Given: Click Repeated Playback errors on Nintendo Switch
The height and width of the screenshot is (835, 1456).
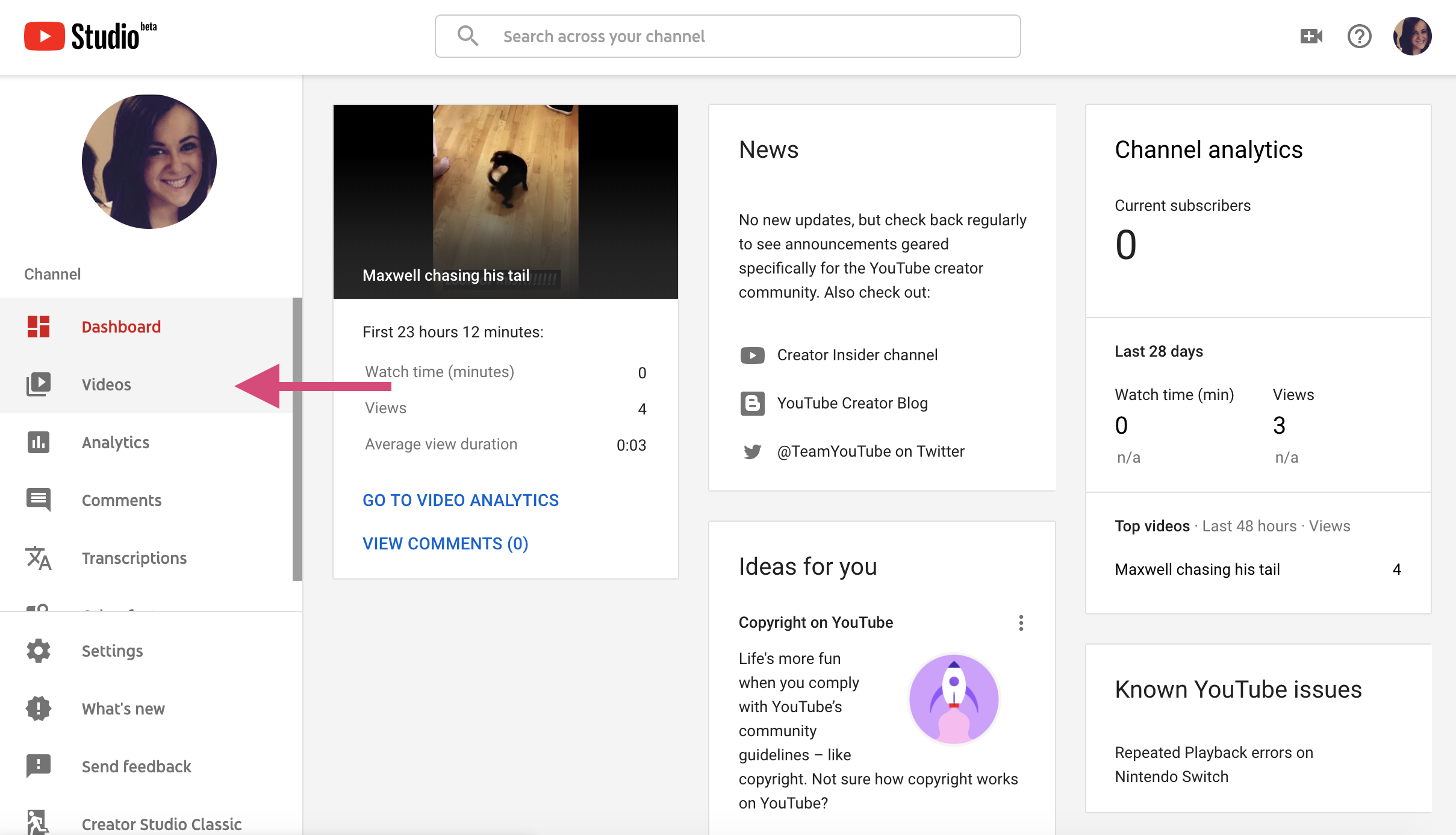Looking at the screenshot, I should 1214,765.
